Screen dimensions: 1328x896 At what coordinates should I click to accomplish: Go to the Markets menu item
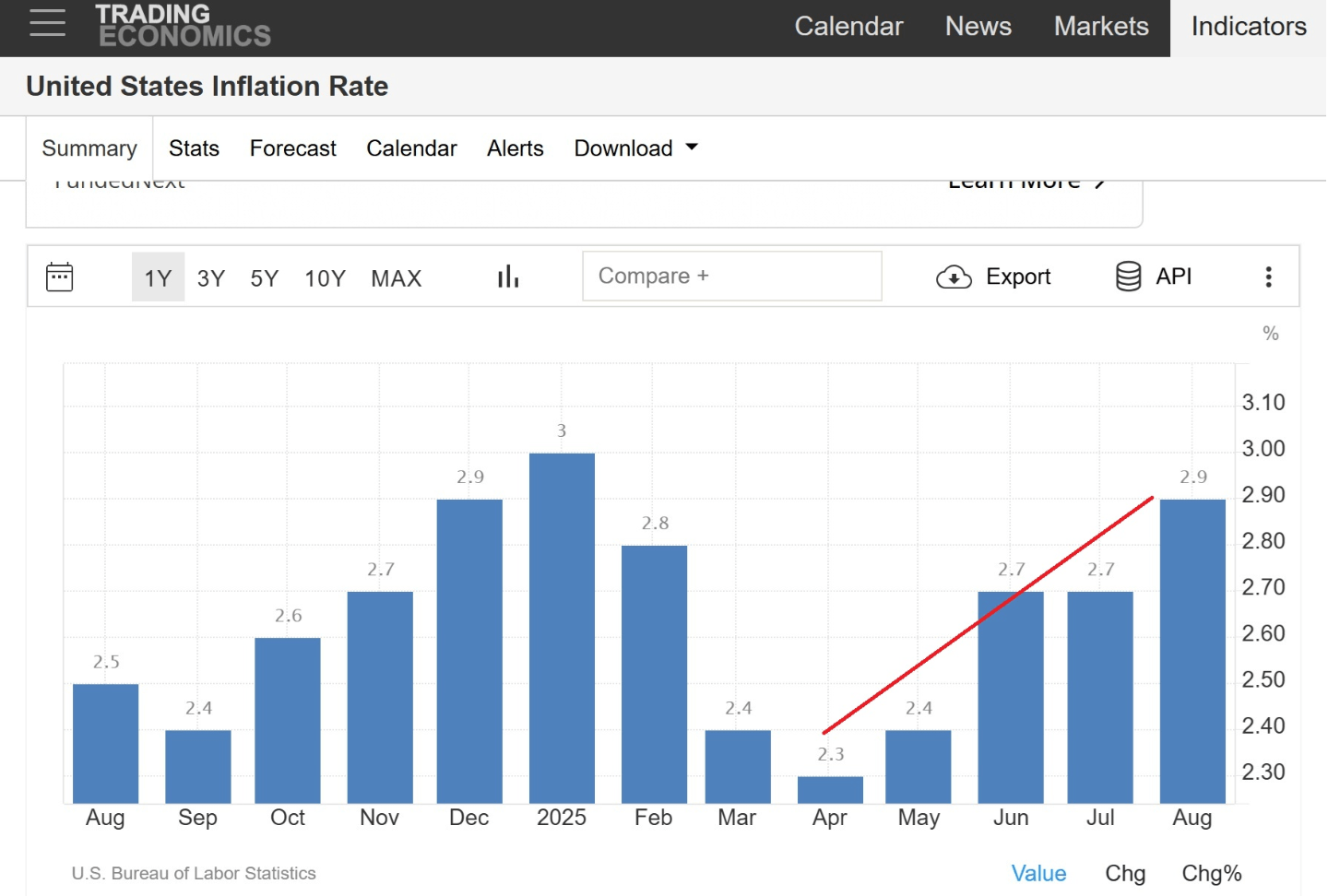point(1100,27)
